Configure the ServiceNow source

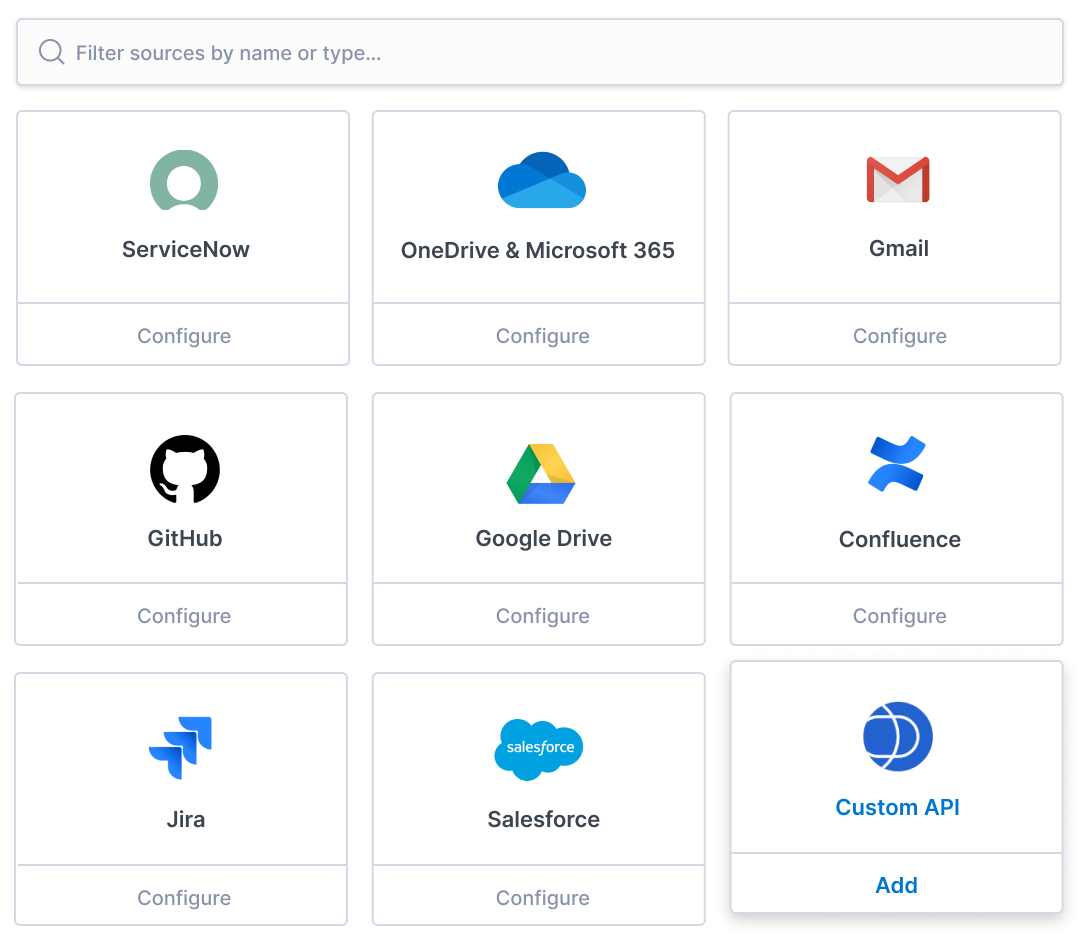183,335
